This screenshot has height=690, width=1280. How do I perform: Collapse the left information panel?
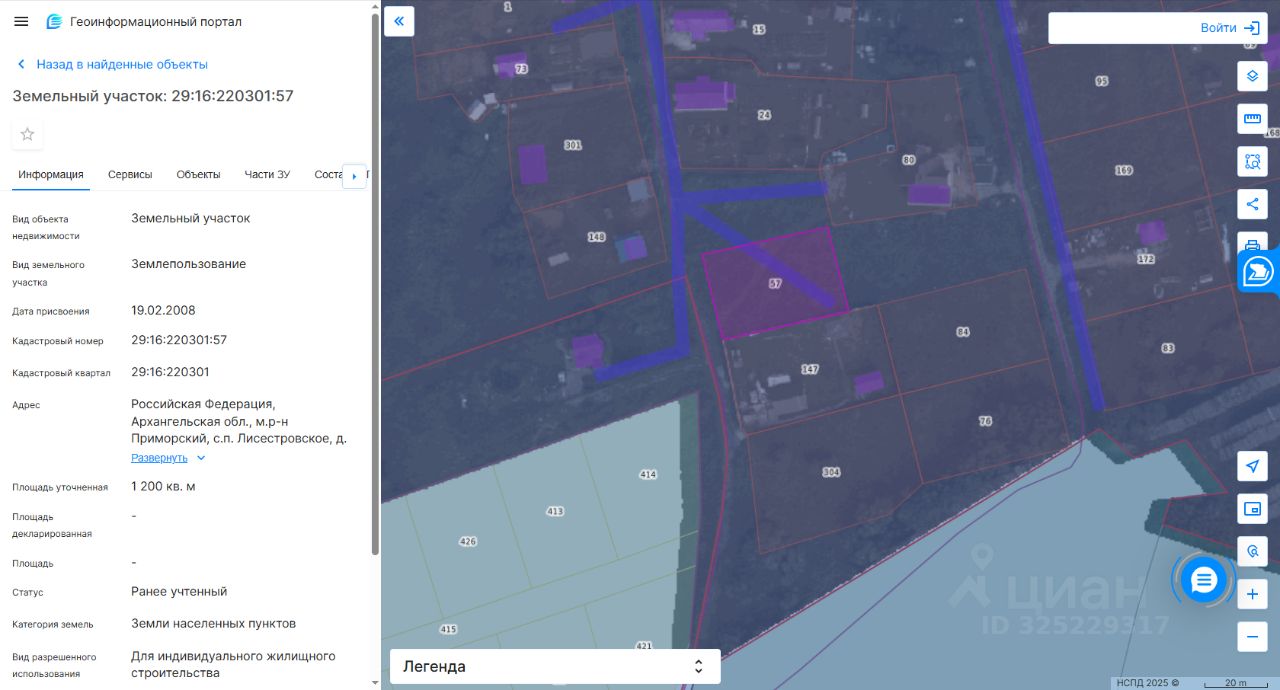(399, 21)
